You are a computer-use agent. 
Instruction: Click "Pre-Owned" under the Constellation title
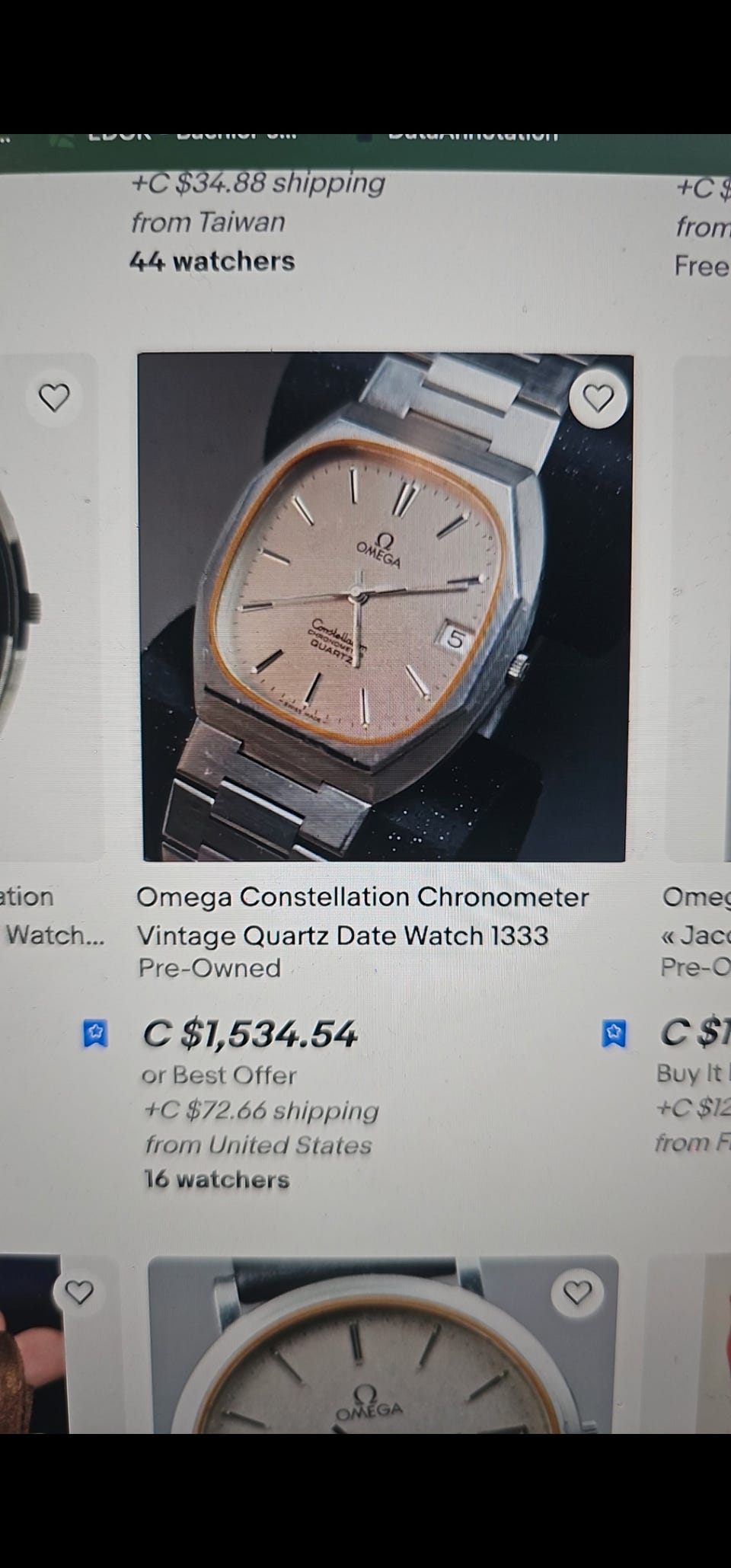point(209,968)
